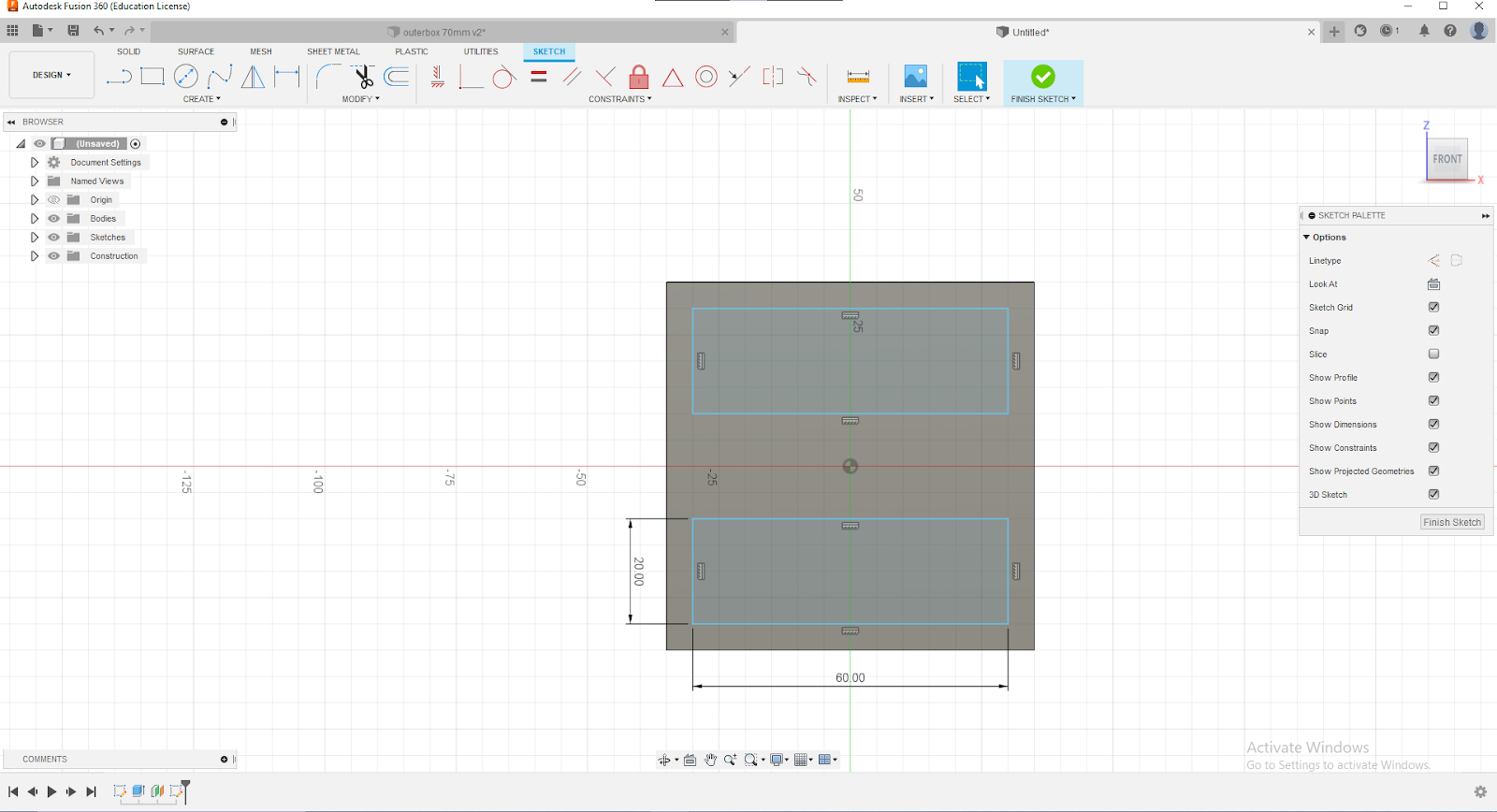The height and width of the screenshot is (812, 1497).
Task: Enable the Slice checkbox
Action: 1433,354
